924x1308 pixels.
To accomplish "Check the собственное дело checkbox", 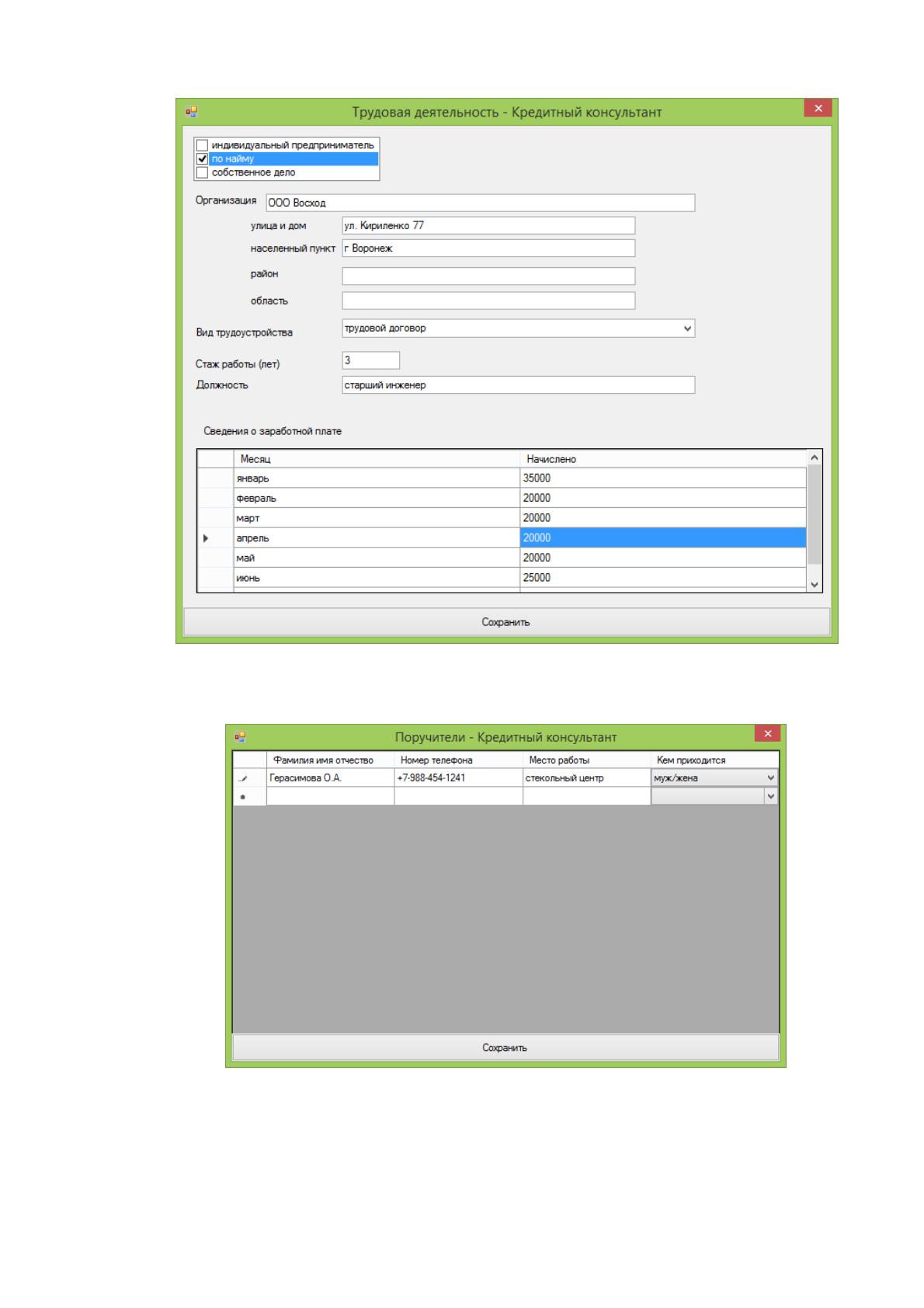I will click(202, 172).
